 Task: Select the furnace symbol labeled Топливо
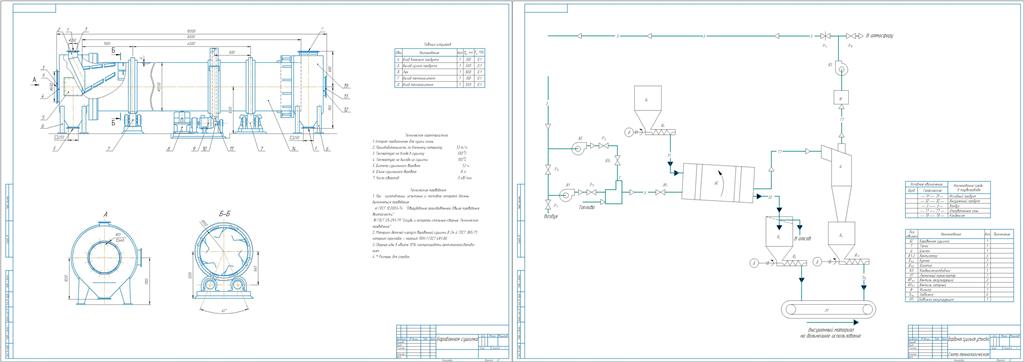(614, 194)
